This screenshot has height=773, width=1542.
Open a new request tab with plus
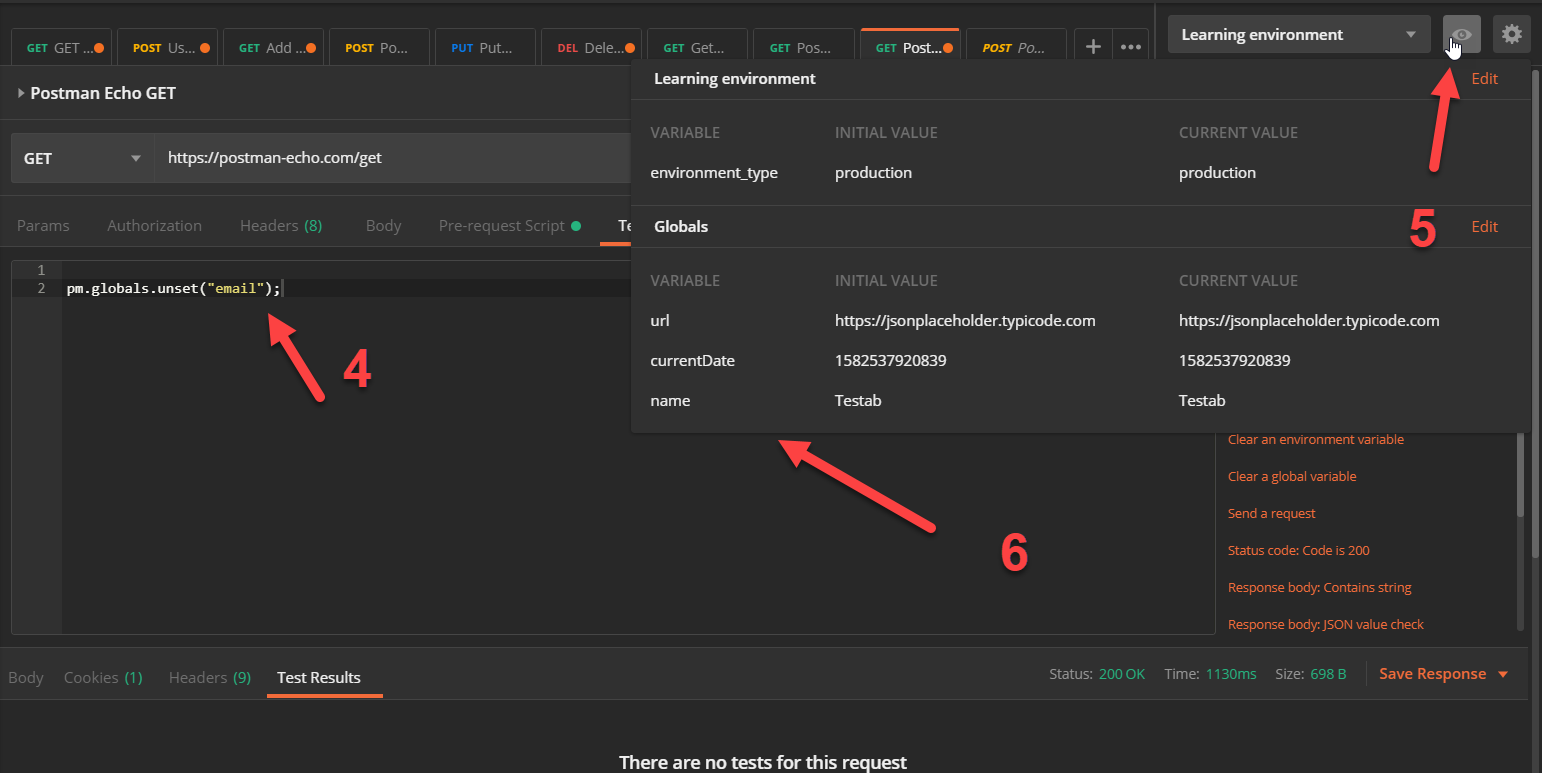click(x=1093, y=47)
